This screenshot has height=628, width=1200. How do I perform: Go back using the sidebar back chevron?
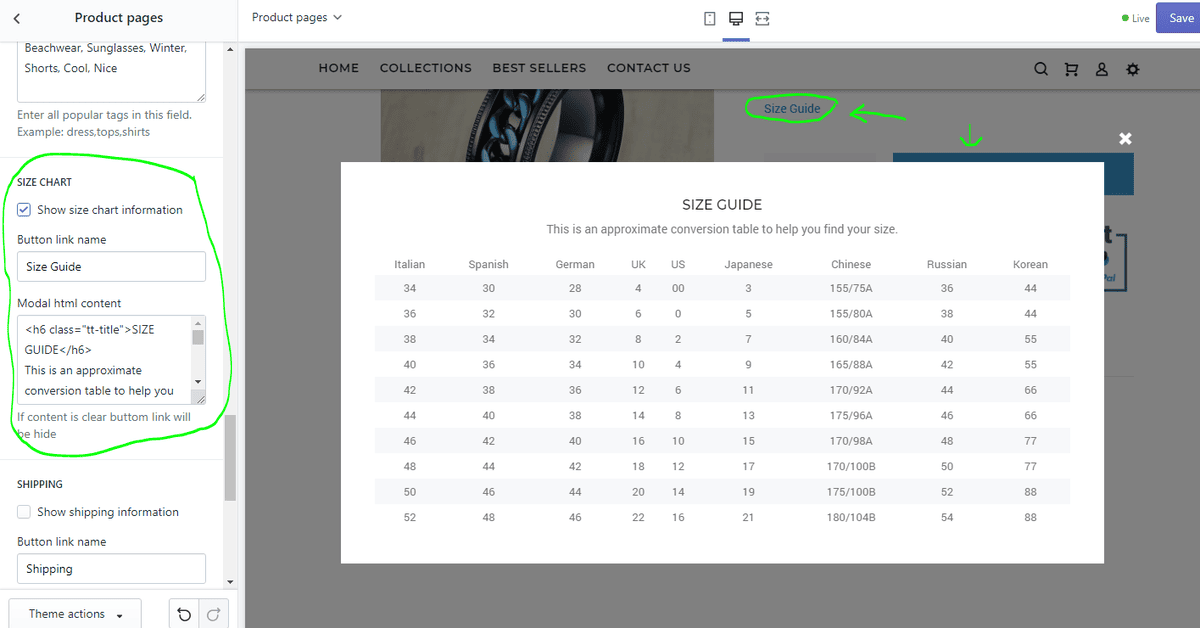click(x=17, y=18)
